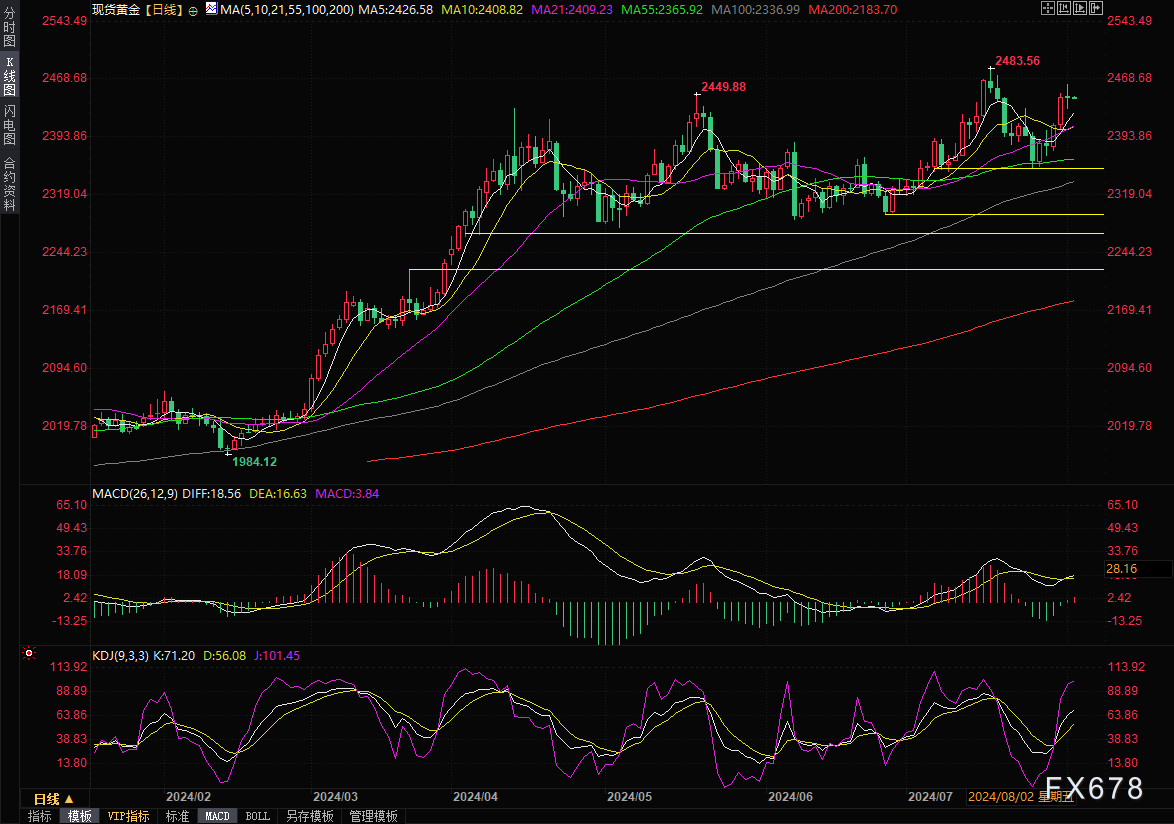Open 合约资料 in the left sidebar
Image resolution: width=1174 pixels, height=824 pixels.
pos(9,184)
